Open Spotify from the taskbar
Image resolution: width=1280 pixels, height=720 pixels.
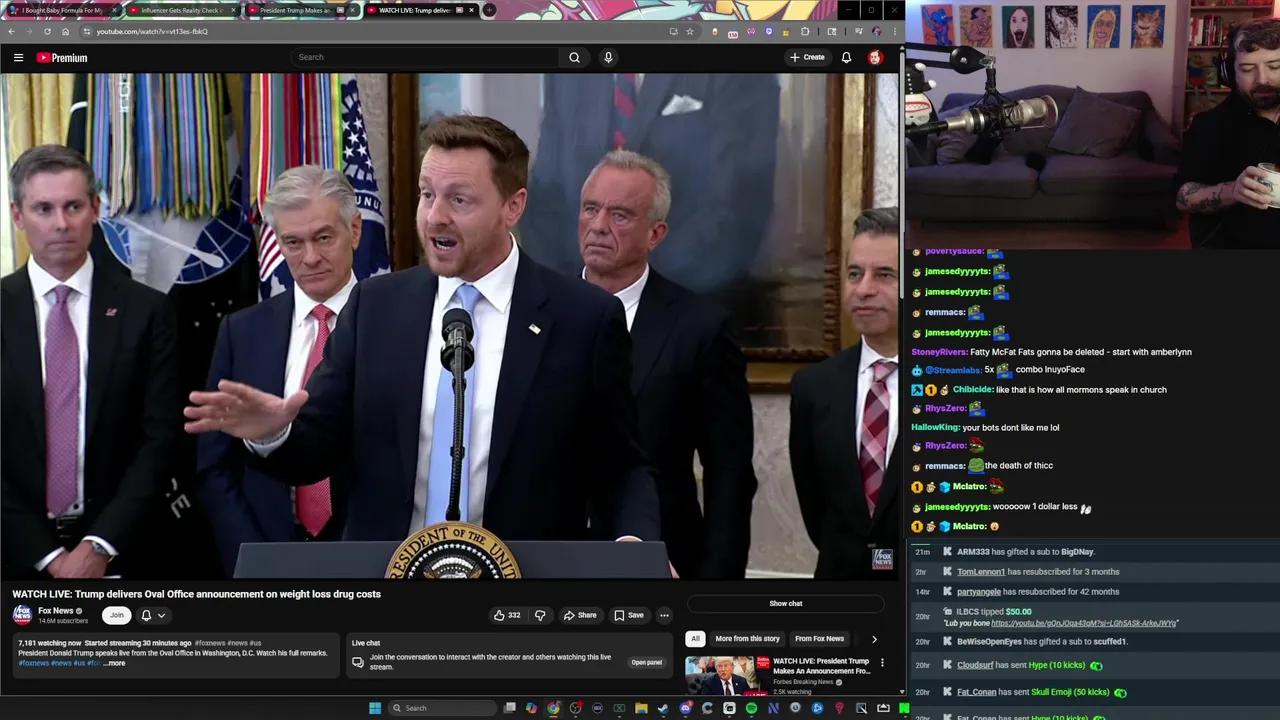(x=751, y=708)
